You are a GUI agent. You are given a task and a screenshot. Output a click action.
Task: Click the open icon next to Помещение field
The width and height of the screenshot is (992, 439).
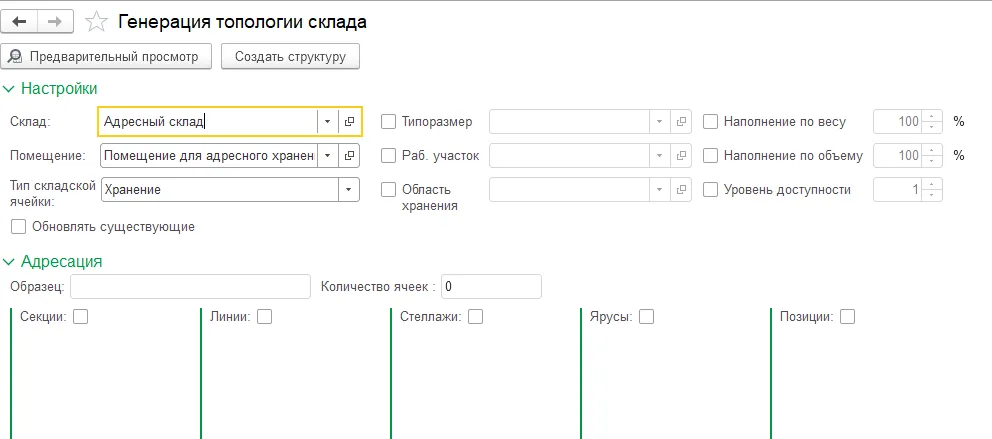click(x=349, y=155)
